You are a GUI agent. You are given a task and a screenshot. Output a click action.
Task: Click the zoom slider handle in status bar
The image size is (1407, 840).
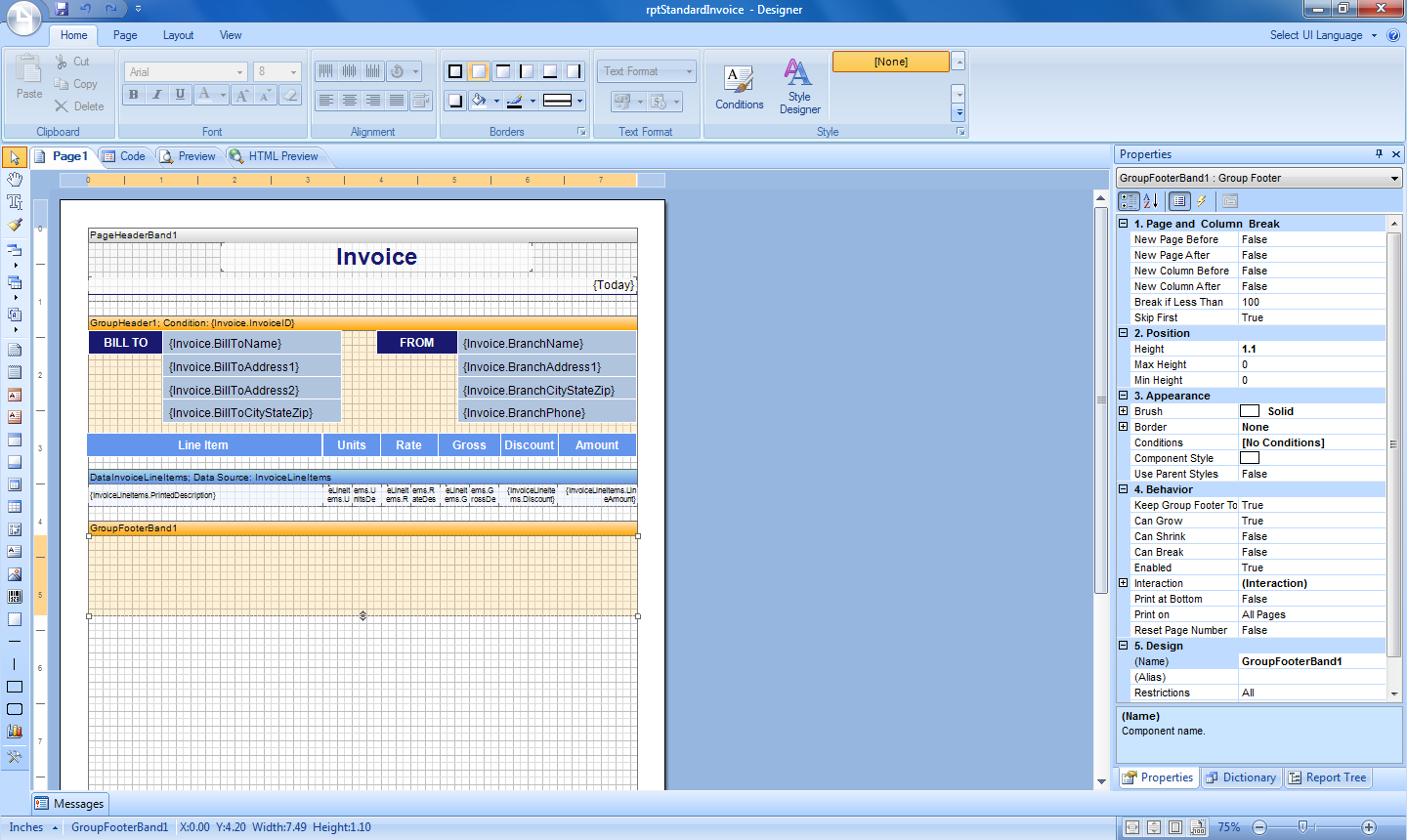1302,827
